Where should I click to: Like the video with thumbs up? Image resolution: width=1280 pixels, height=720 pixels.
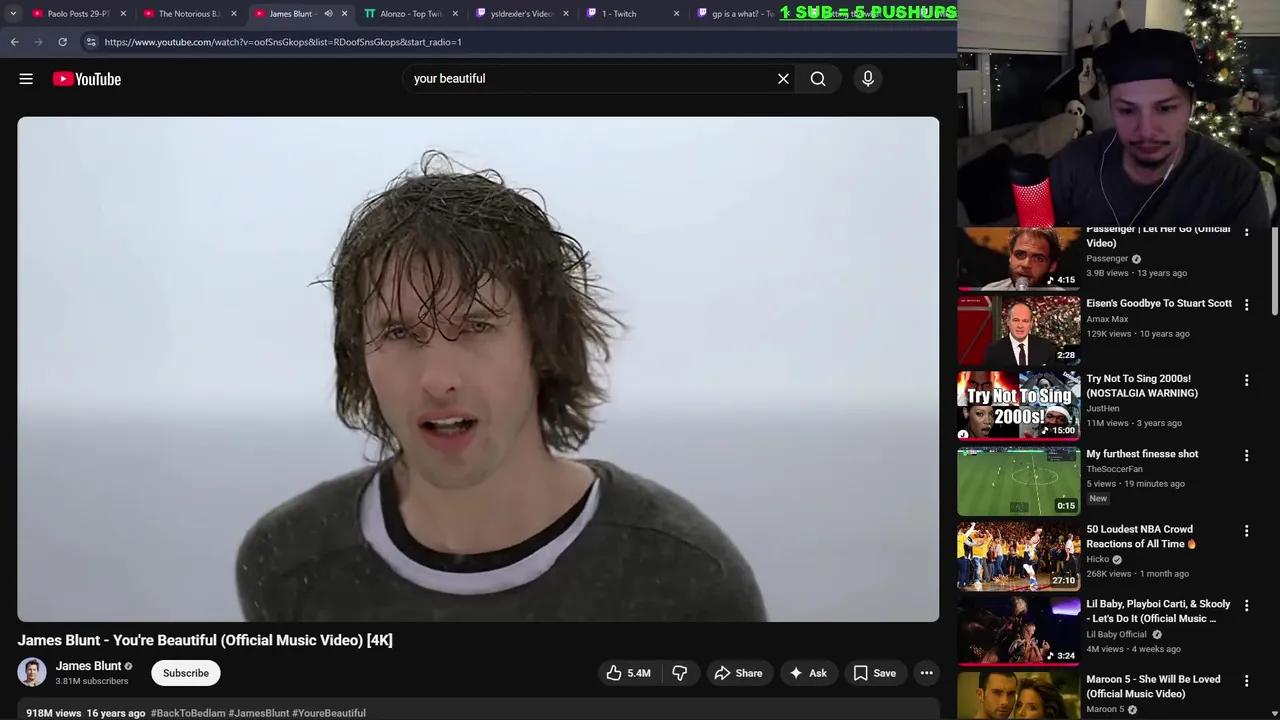(628, 673)
